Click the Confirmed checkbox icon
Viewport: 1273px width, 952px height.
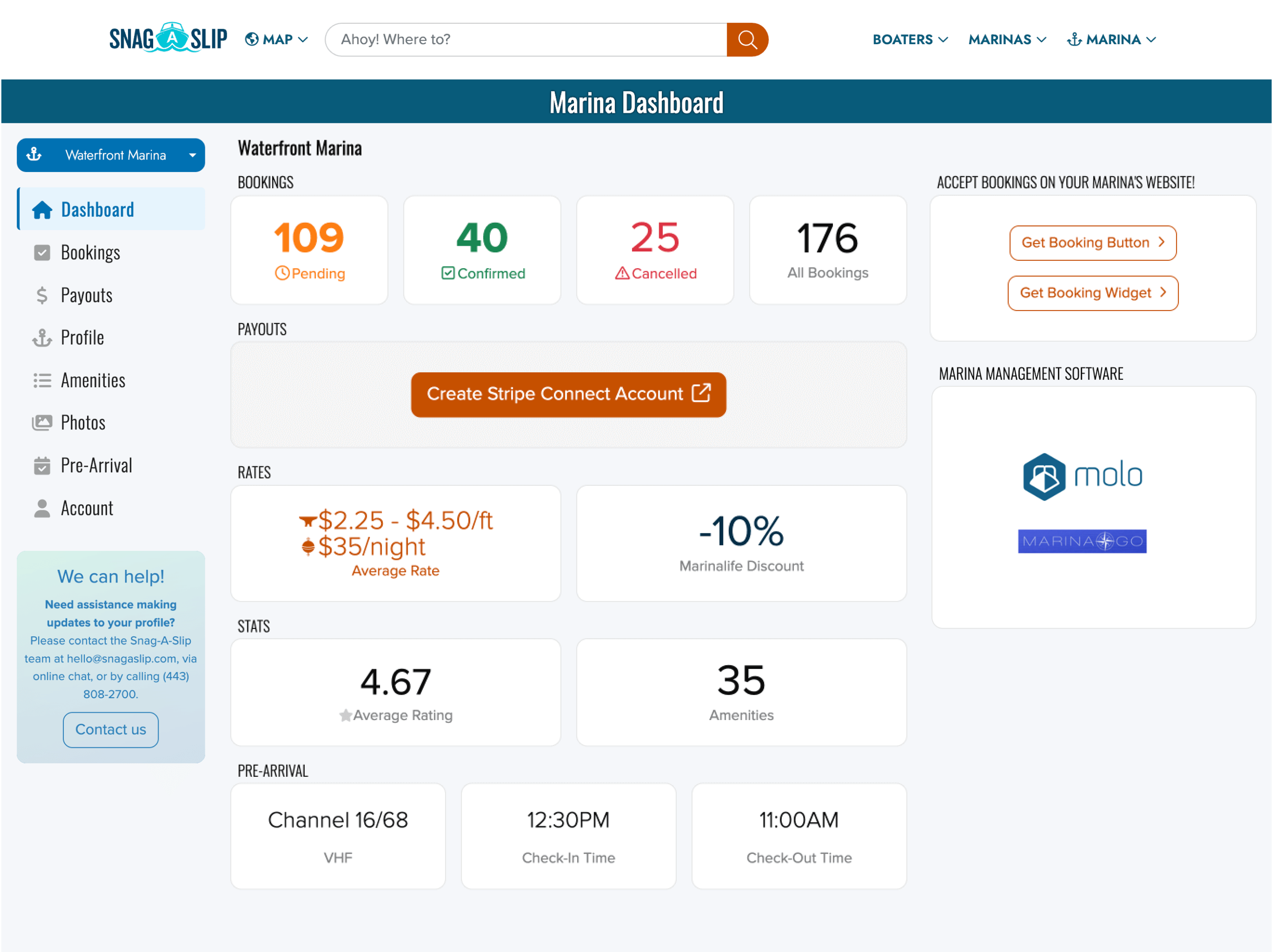point(448,273)
